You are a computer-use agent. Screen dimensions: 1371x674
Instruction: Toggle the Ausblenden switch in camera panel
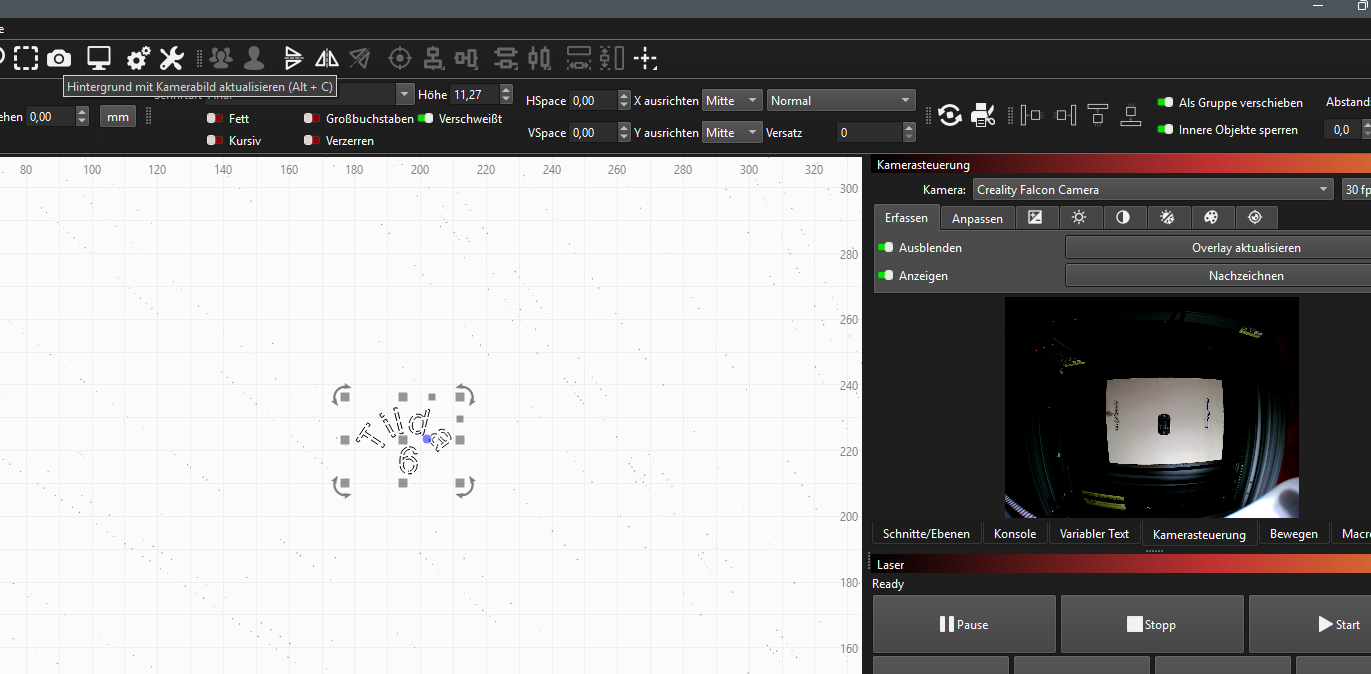click(885, 247)
